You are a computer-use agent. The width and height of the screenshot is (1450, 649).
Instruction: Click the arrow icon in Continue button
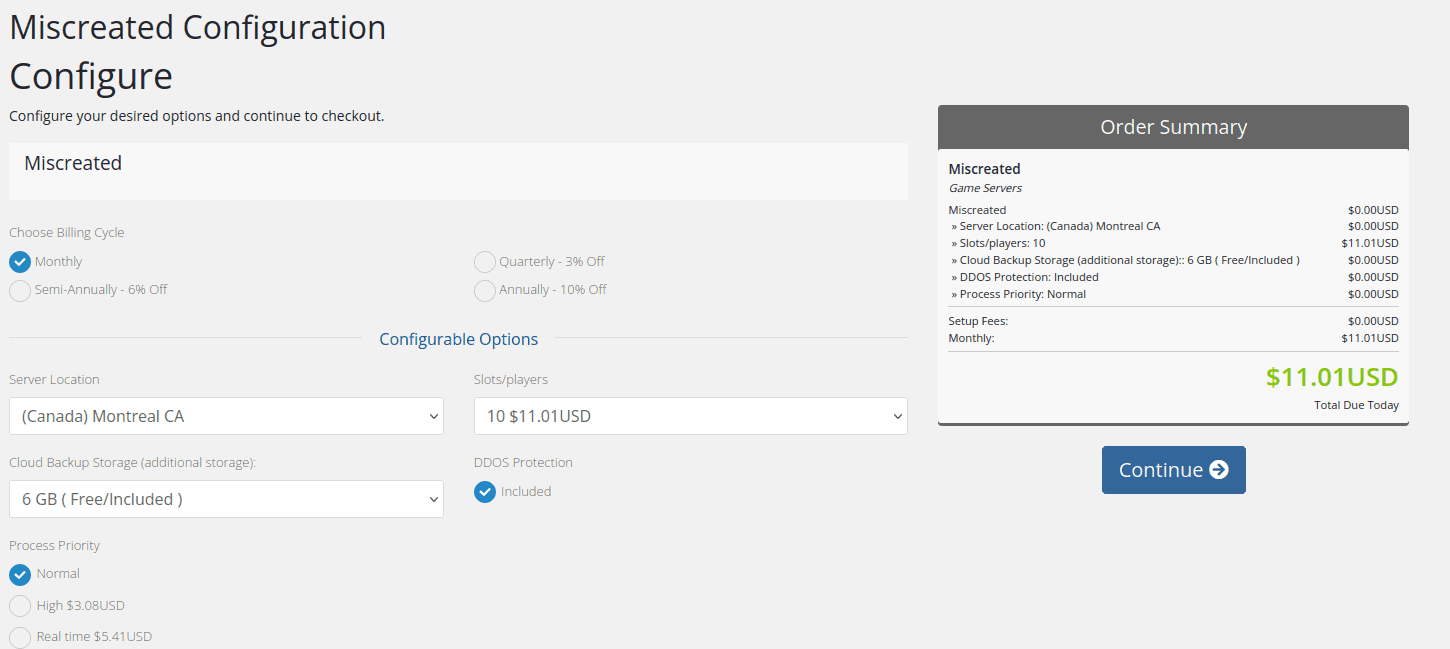coord(1218,470)
